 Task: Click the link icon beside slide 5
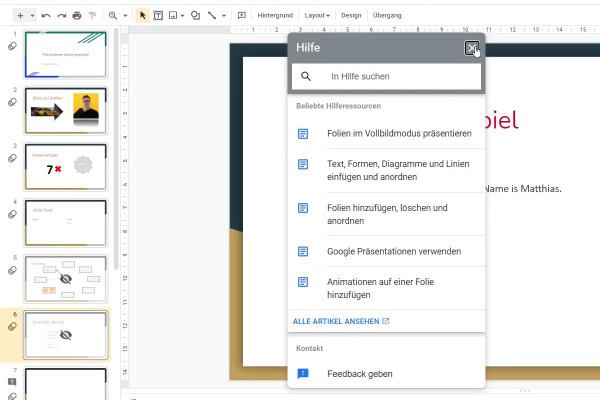click(12, 271)
